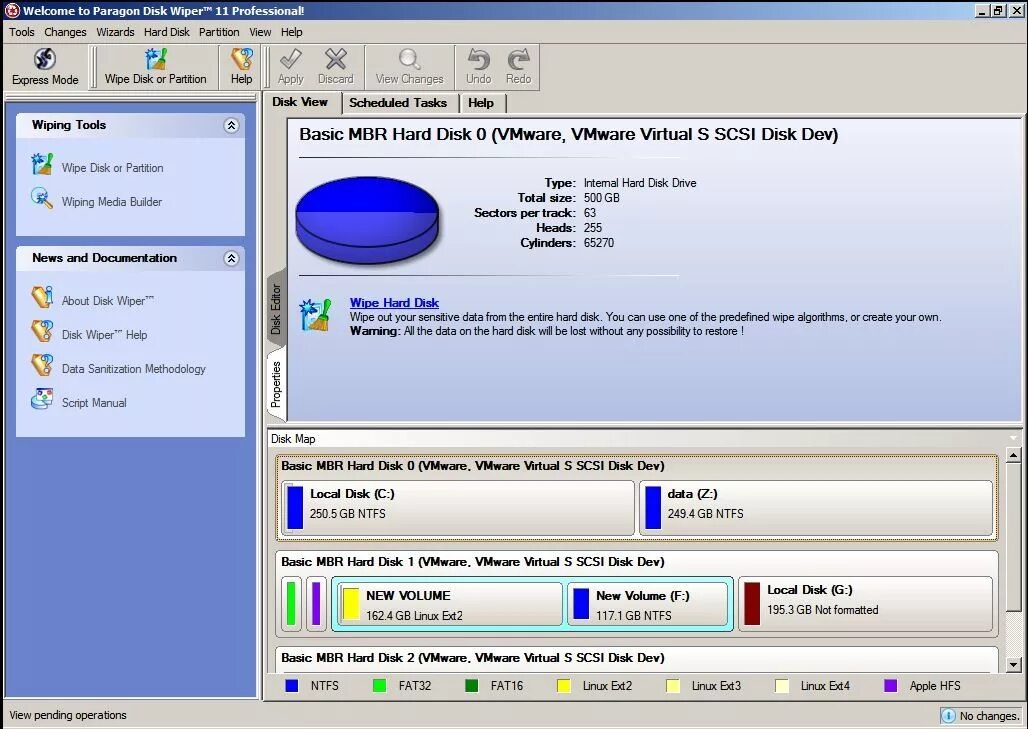This screenshot has width=1028, height=729.
Task: Open Data Sanitization Methodology link
Action: [x=134, y=369]
